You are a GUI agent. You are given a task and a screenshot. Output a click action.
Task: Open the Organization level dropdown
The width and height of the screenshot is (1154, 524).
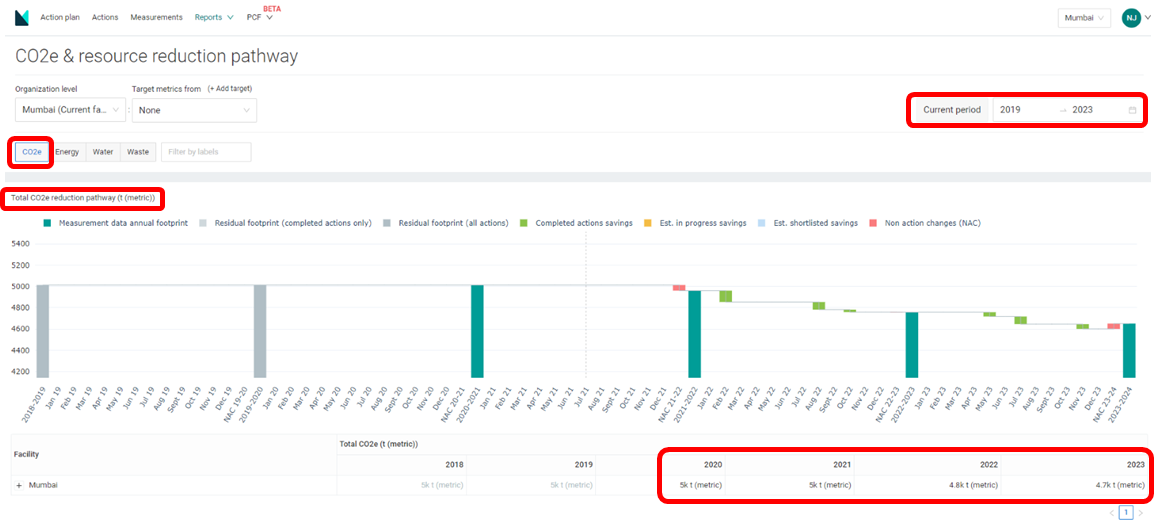coord(70,110)
